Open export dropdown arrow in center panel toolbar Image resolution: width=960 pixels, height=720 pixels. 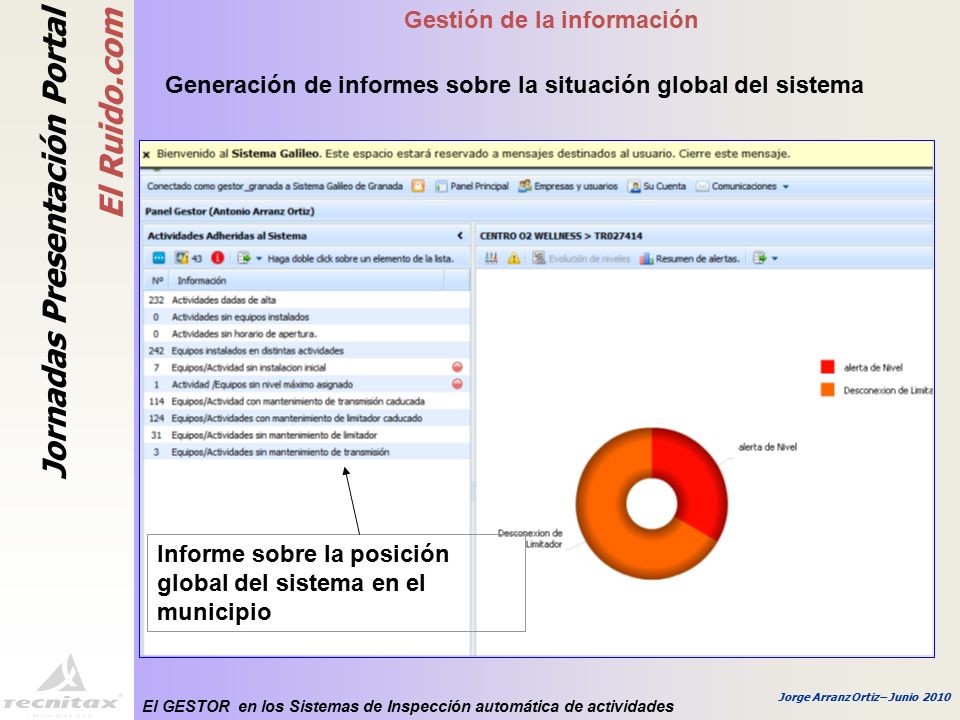775,259
